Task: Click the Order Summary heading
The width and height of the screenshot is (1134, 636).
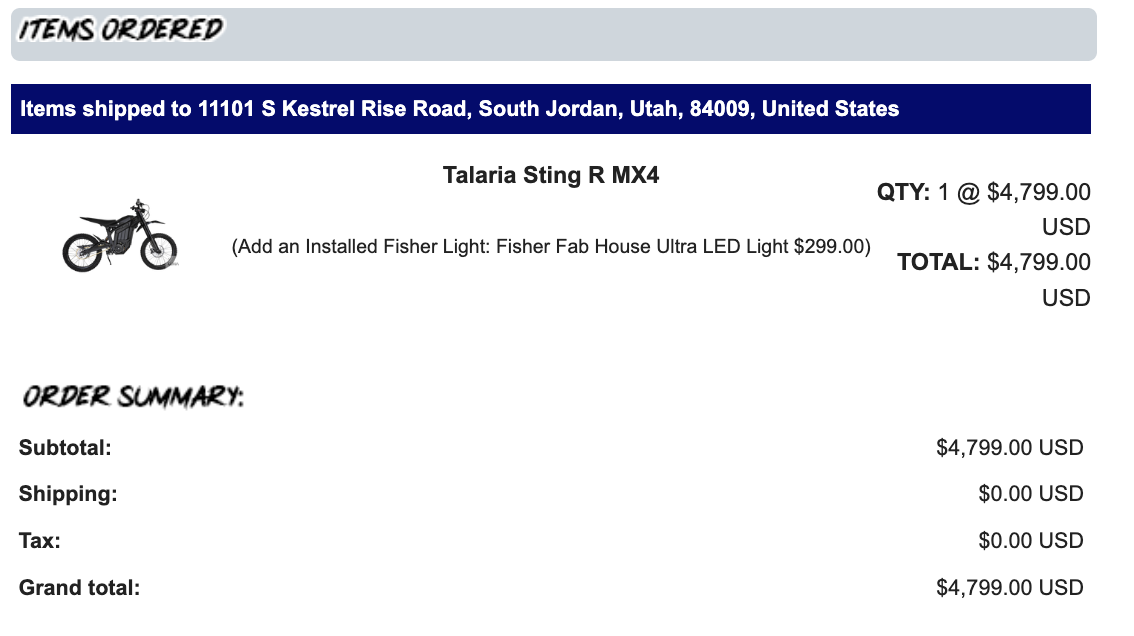Action: tap(133, 397)
